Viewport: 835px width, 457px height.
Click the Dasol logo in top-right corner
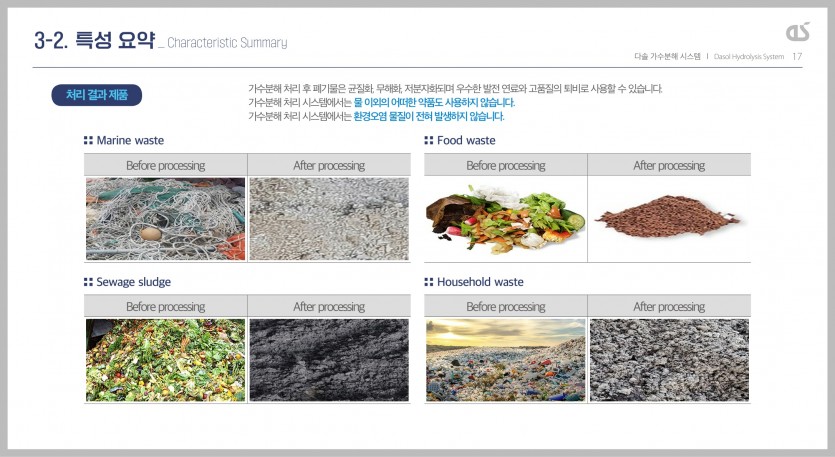tap(797, 32)
